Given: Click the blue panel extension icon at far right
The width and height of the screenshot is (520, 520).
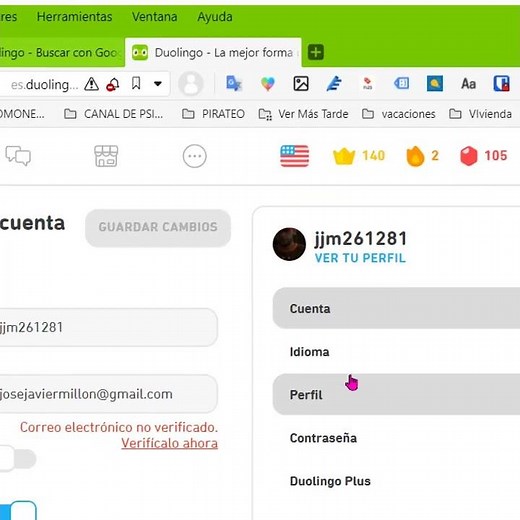Looking at the screenshot, I should click(x=501, y=84).
